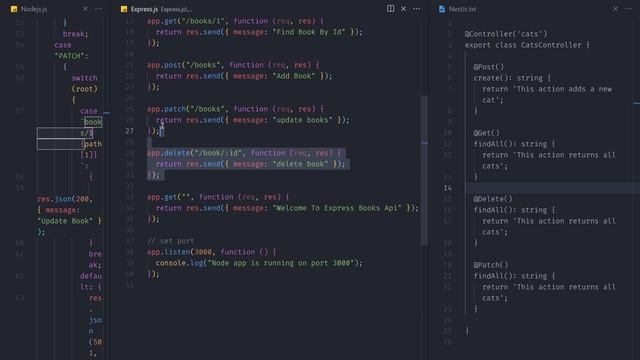Click res.json(200, in Nodejs.js
Viewport: 640px width, 360px height.
(65, 199)
